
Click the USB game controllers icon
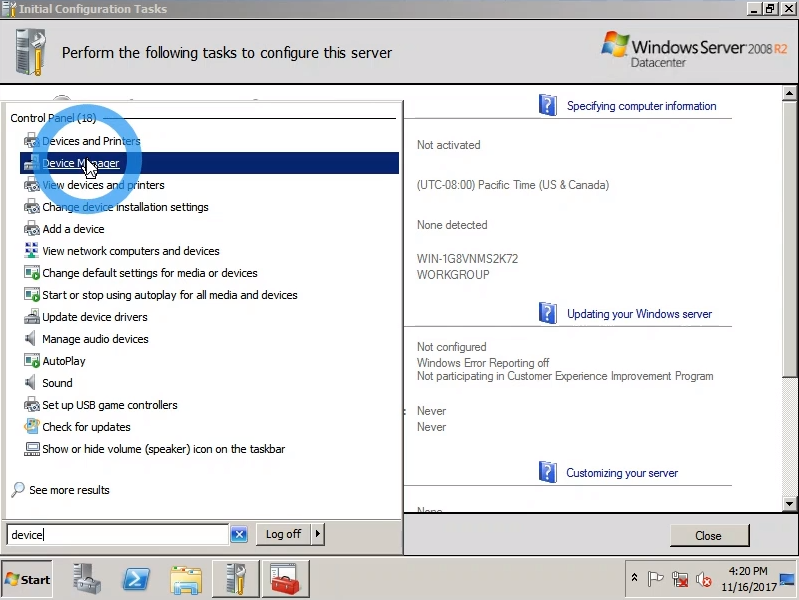click(x=32, y=405)
